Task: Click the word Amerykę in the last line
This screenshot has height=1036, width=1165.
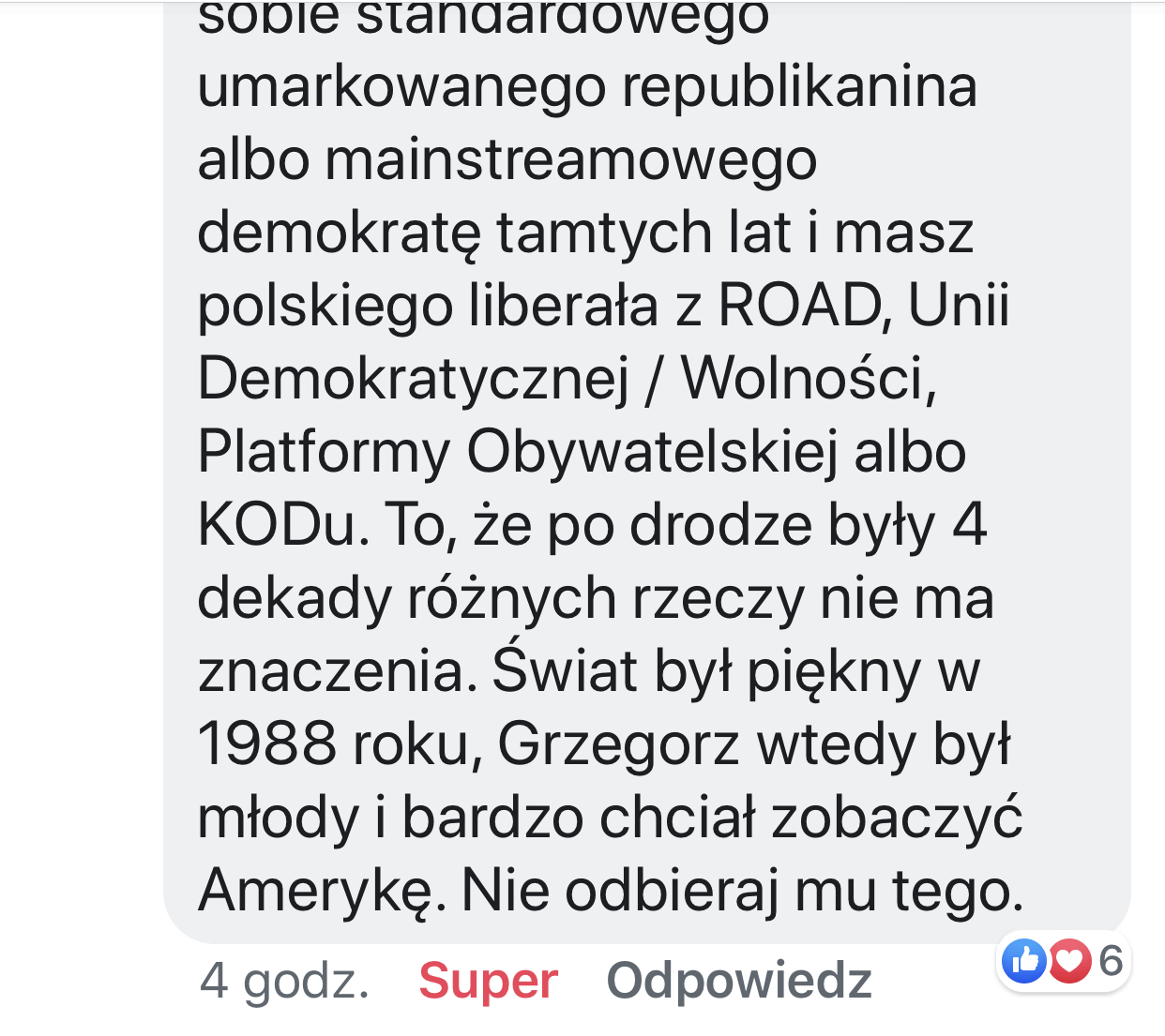Action: point(317,892)
